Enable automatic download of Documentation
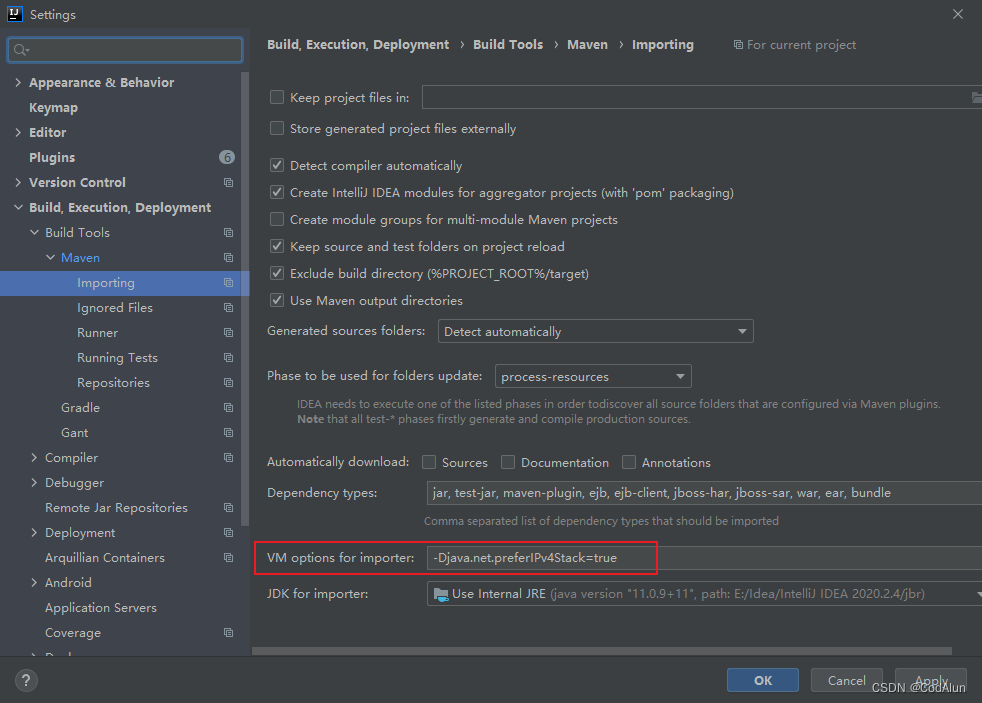Image resolution: width=982 pixels, height=703 pixels. (508, 462)
